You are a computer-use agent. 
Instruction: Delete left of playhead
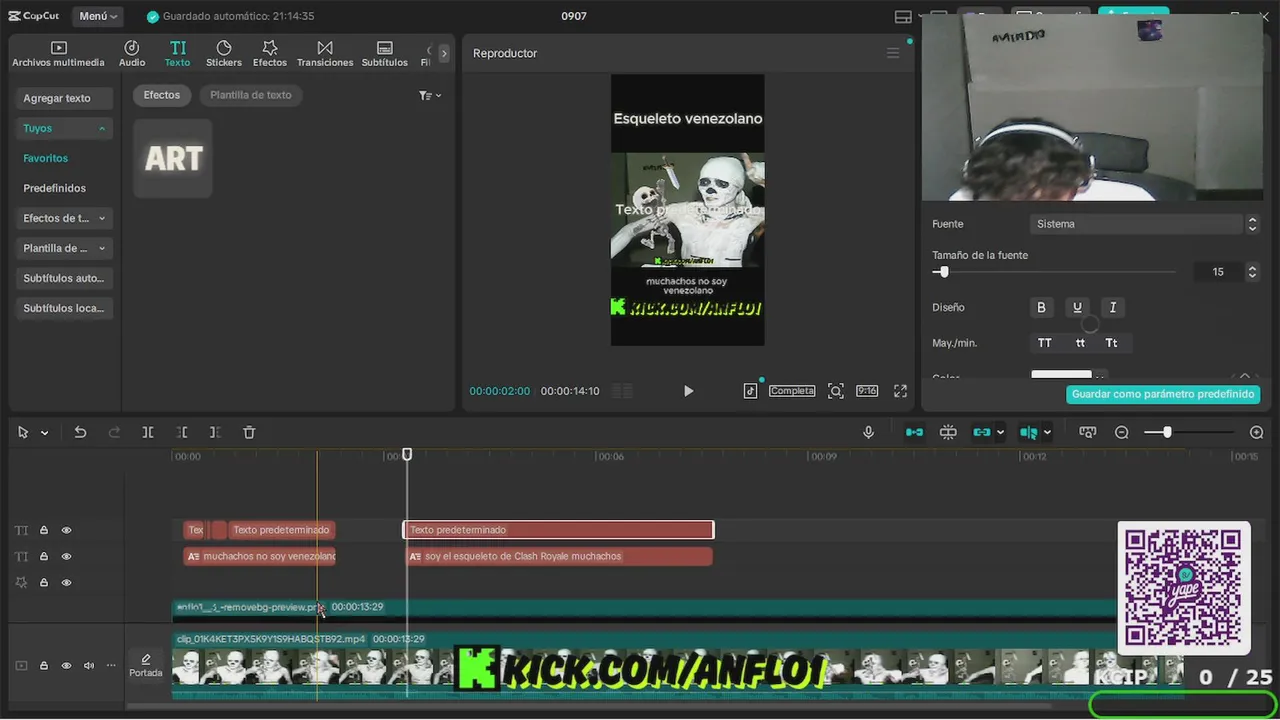182,432
